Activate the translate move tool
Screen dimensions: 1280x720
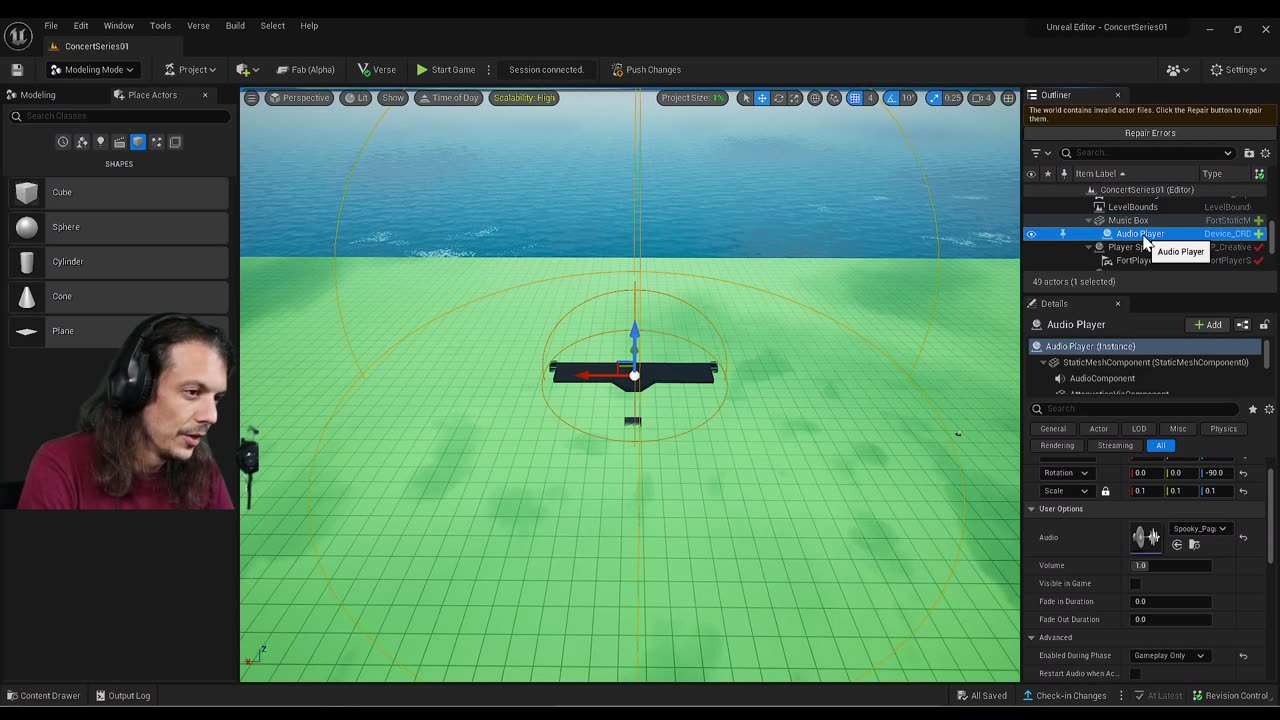(762, 98)
